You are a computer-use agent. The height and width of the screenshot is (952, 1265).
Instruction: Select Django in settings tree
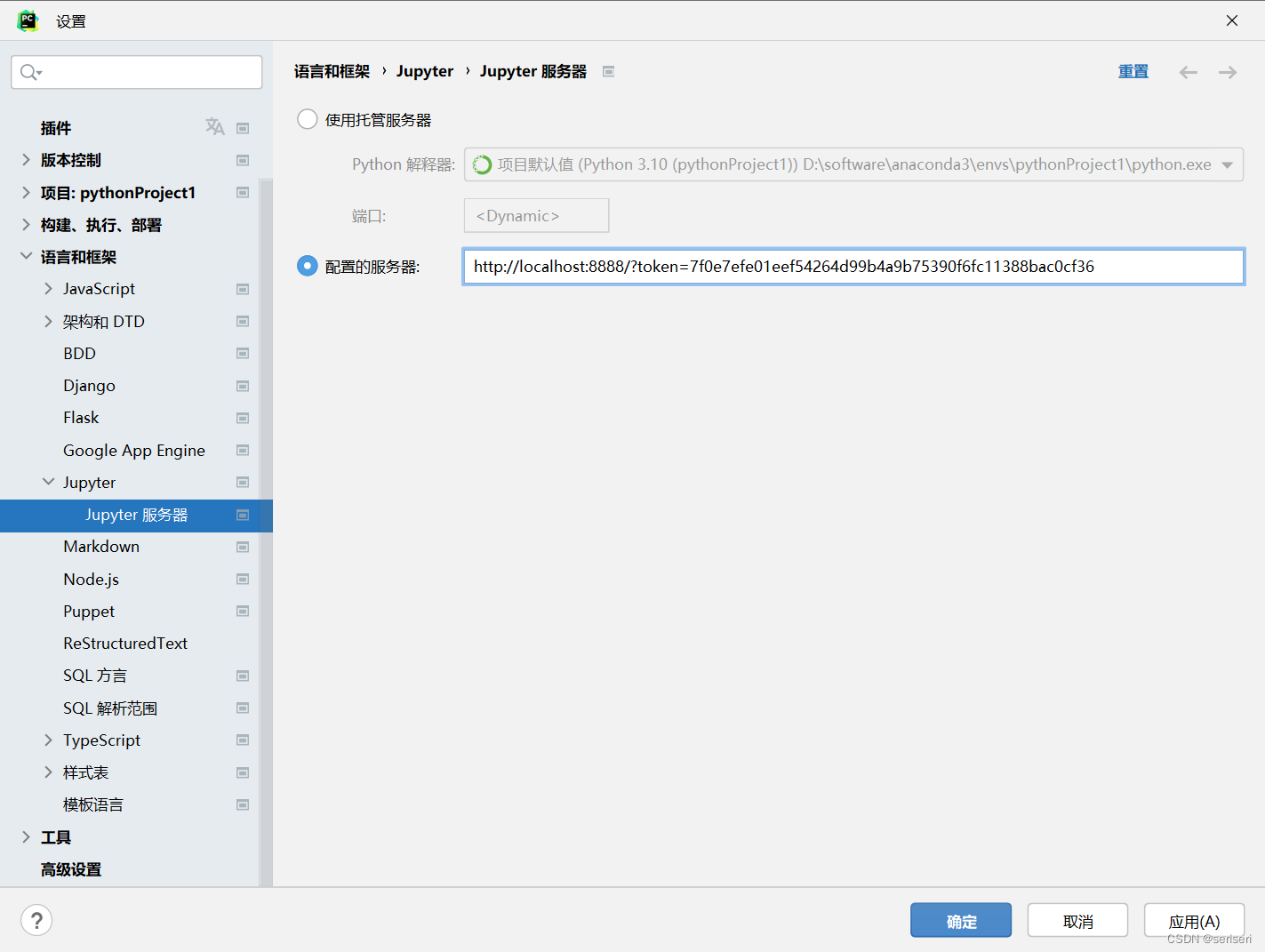click(89, 386)
